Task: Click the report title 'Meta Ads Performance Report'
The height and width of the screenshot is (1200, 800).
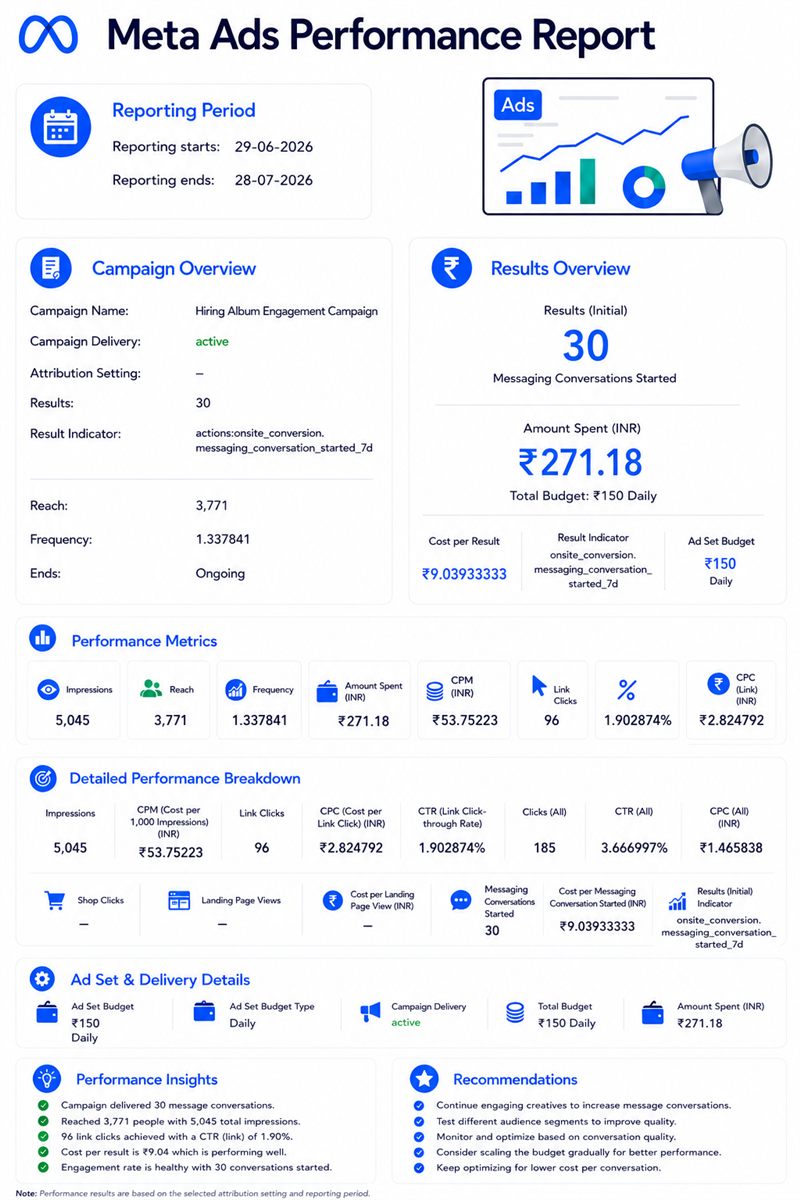Action: 381,35
